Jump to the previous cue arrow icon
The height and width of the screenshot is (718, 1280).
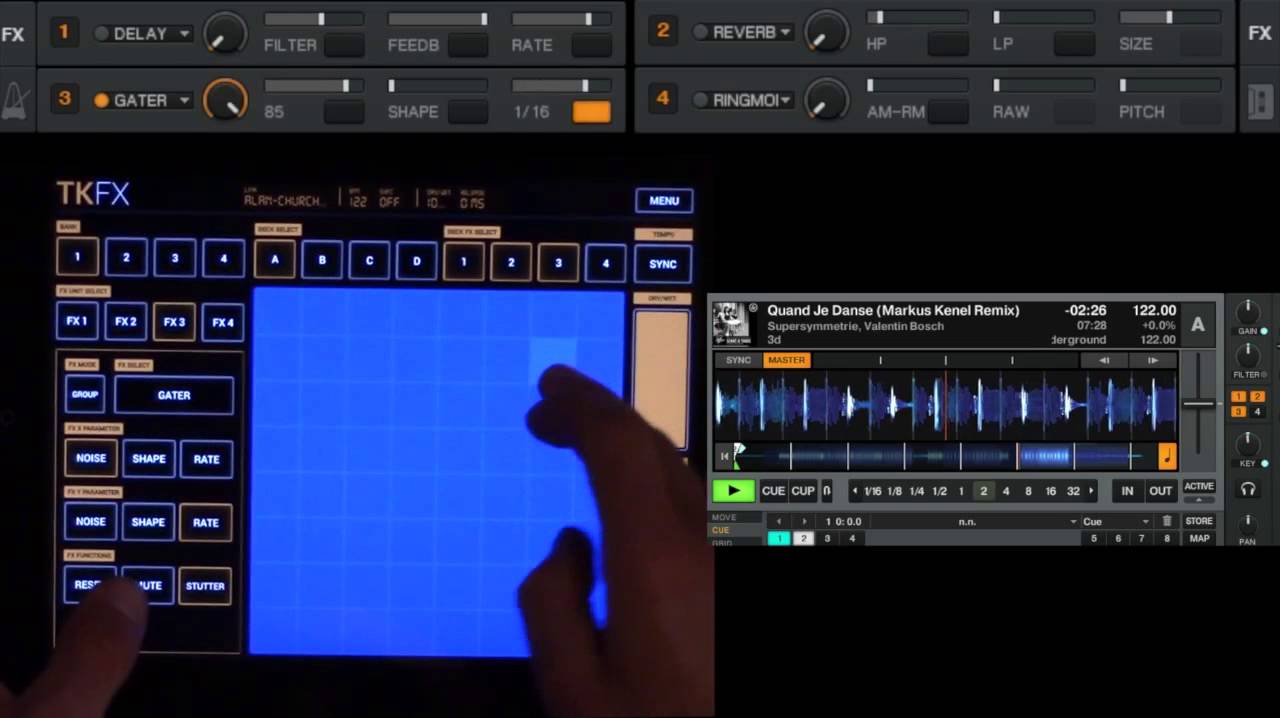pyautogui.click(x=779, y=521)
